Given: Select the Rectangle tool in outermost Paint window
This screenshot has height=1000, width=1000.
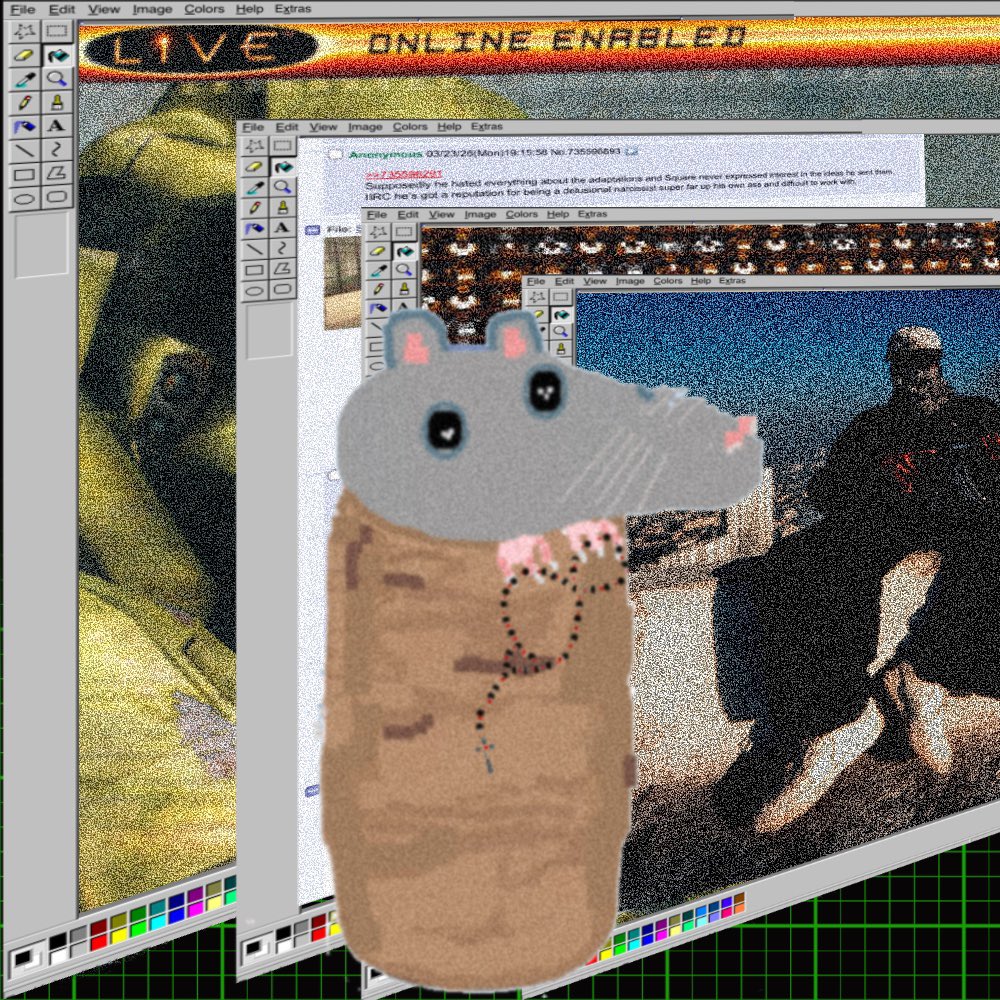Looking at the screenshot, I should coord(24,174).
